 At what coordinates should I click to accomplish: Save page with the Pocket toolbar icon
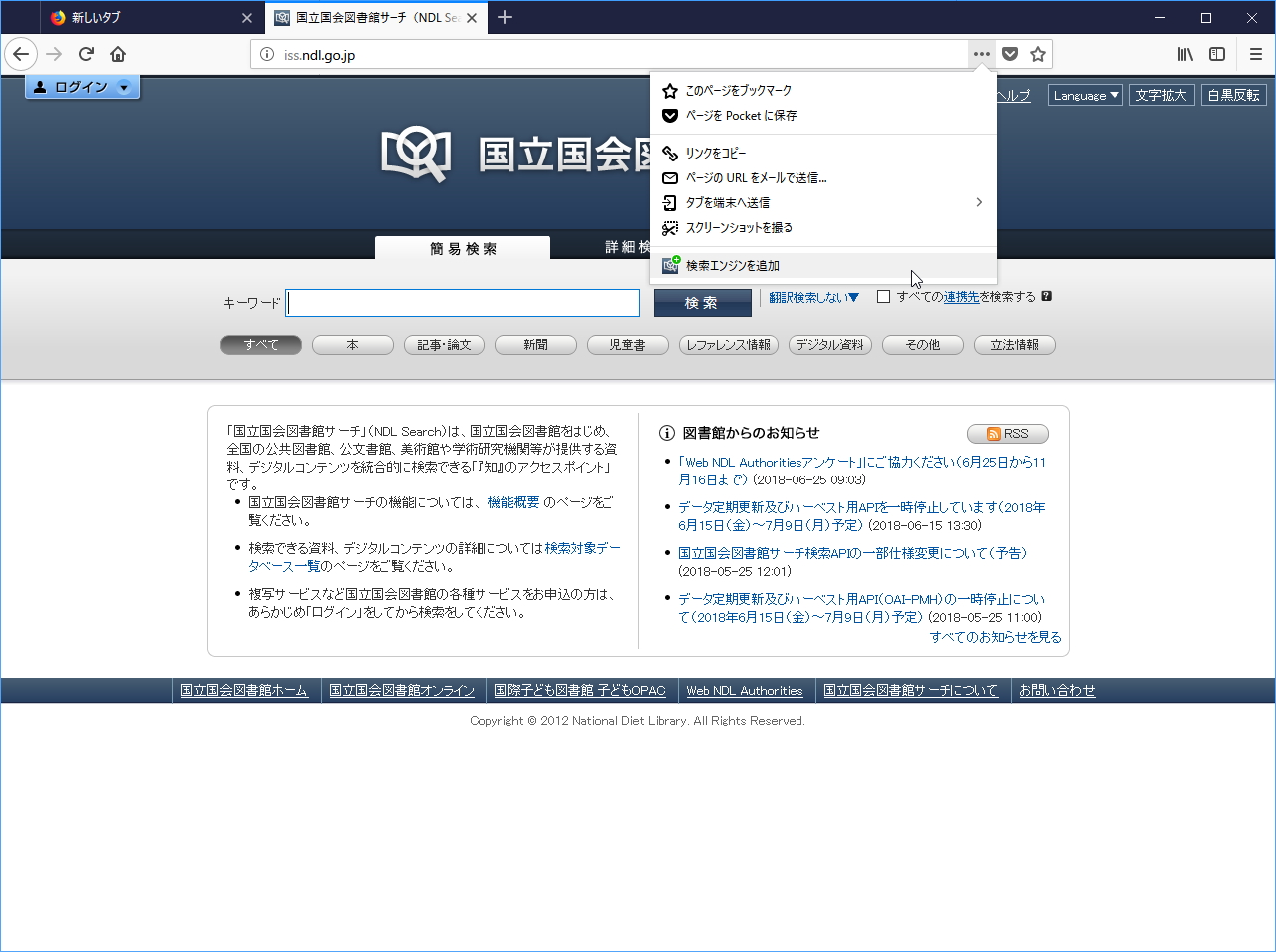1010,54
